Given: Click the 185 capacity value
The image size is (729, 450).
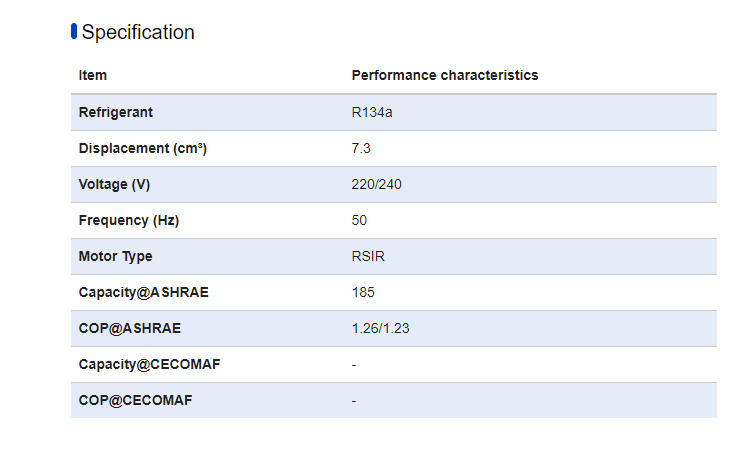Looking at the screenshot, I should (363, 292).
